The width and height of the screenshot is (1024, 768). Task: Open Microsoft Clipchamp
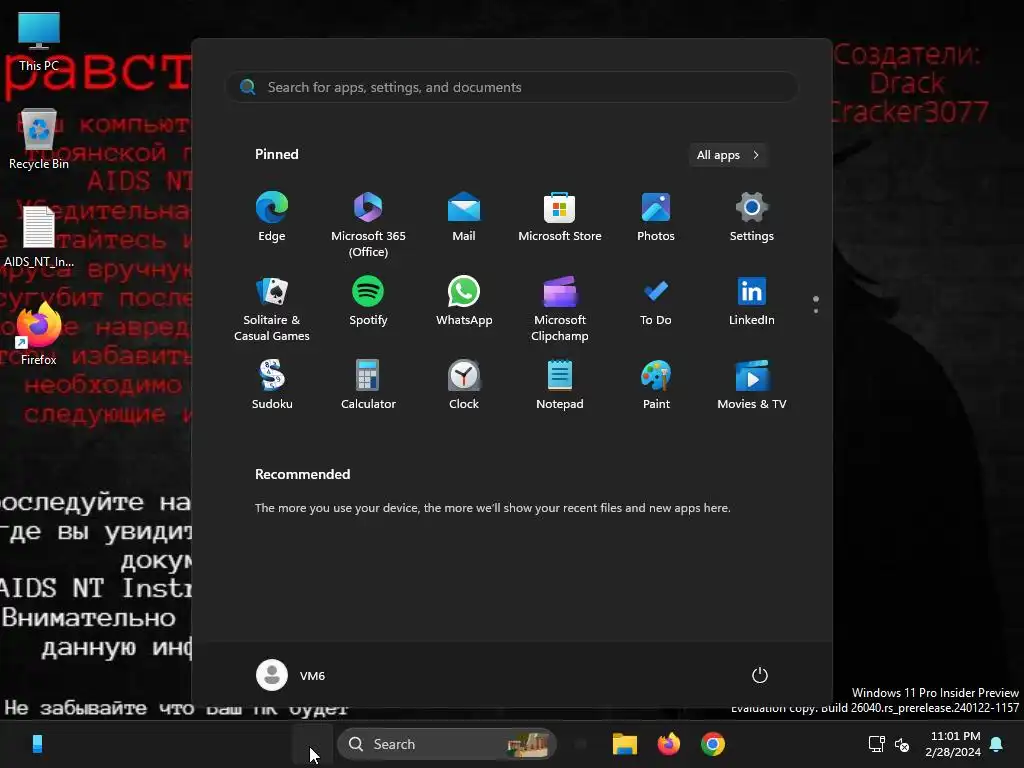pos(560,308)
